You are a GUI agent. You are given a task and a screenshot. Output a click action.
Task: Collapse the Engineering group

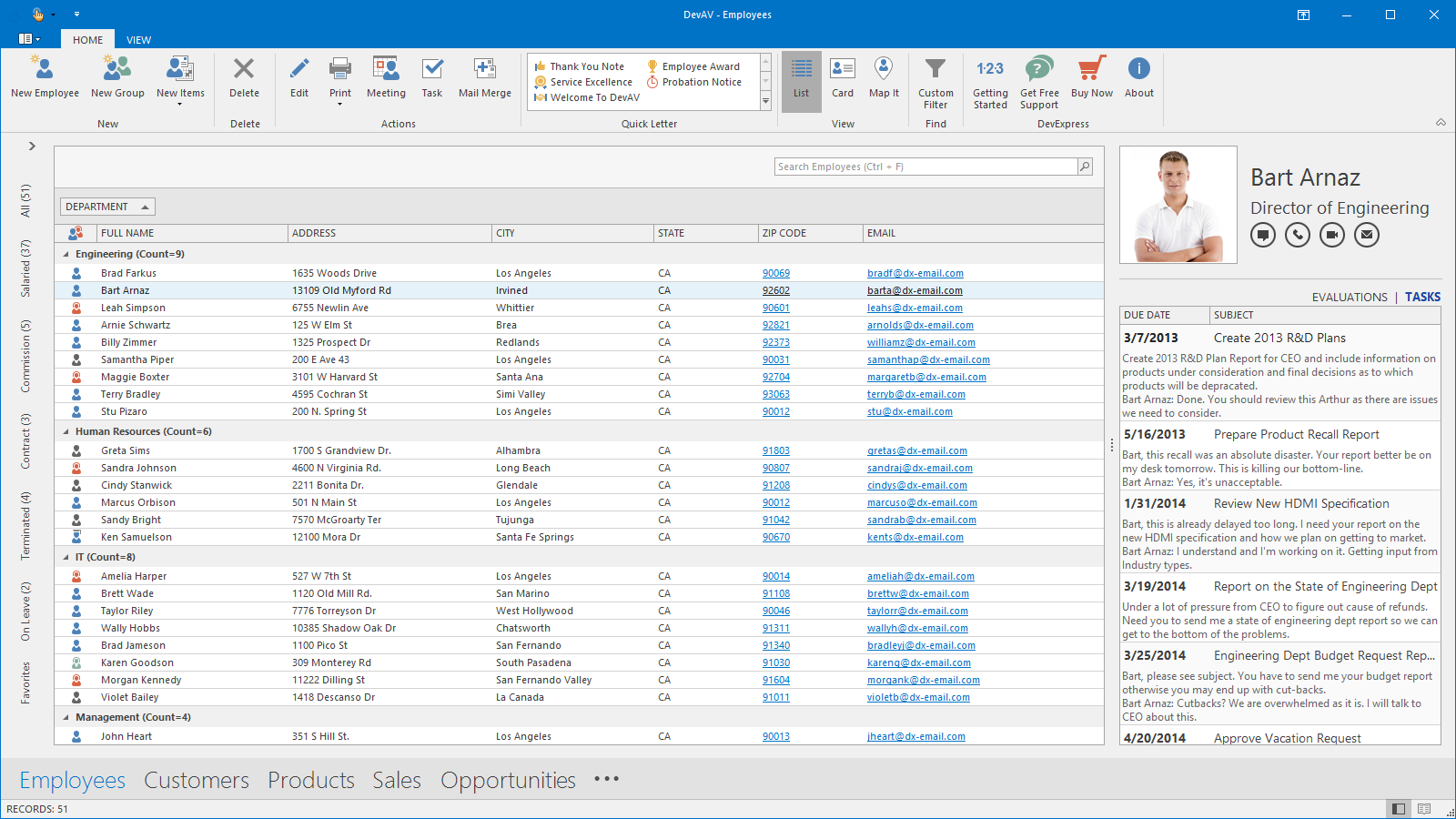coord(66,254)
